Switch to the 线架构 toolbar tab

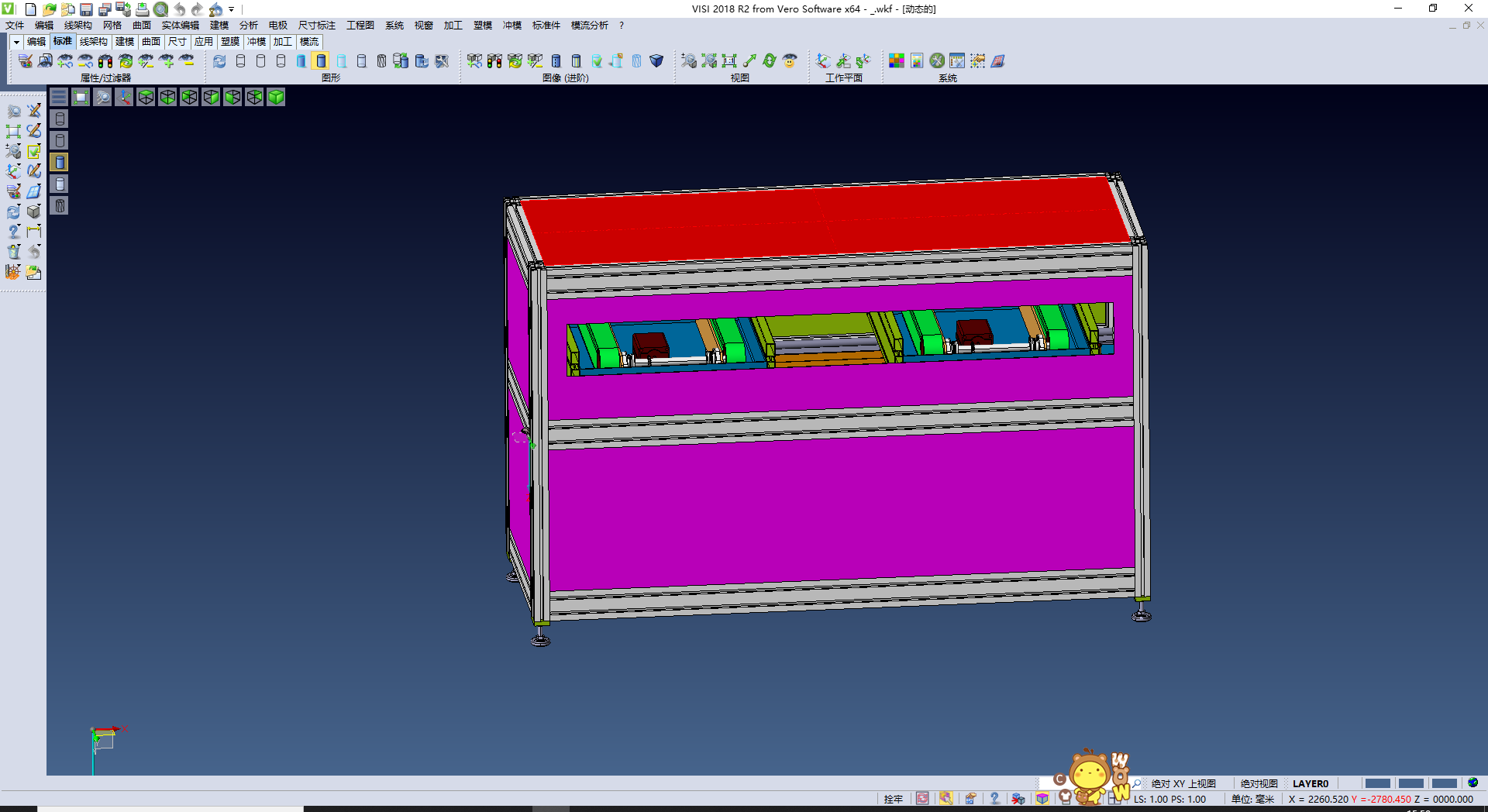point(93,42)
